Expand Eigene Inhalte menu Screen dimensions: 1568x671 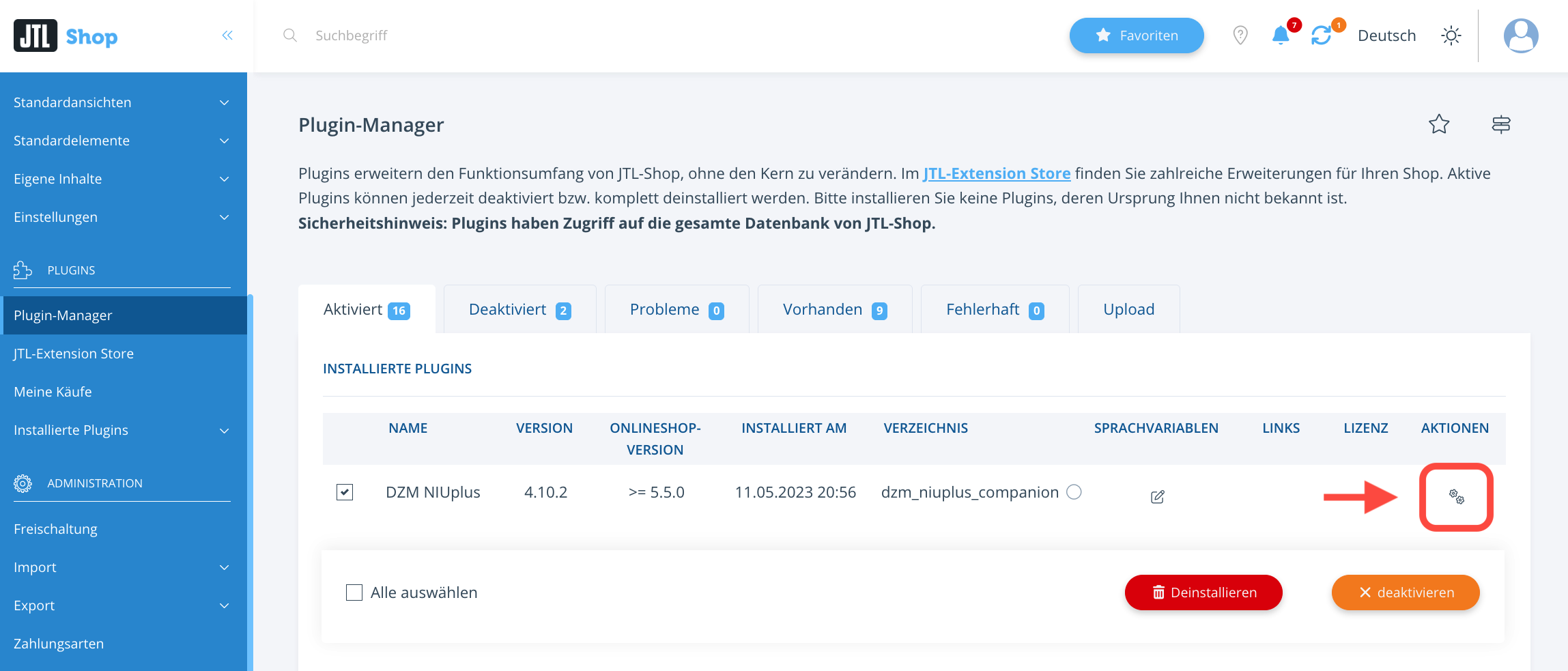[124, 179]
